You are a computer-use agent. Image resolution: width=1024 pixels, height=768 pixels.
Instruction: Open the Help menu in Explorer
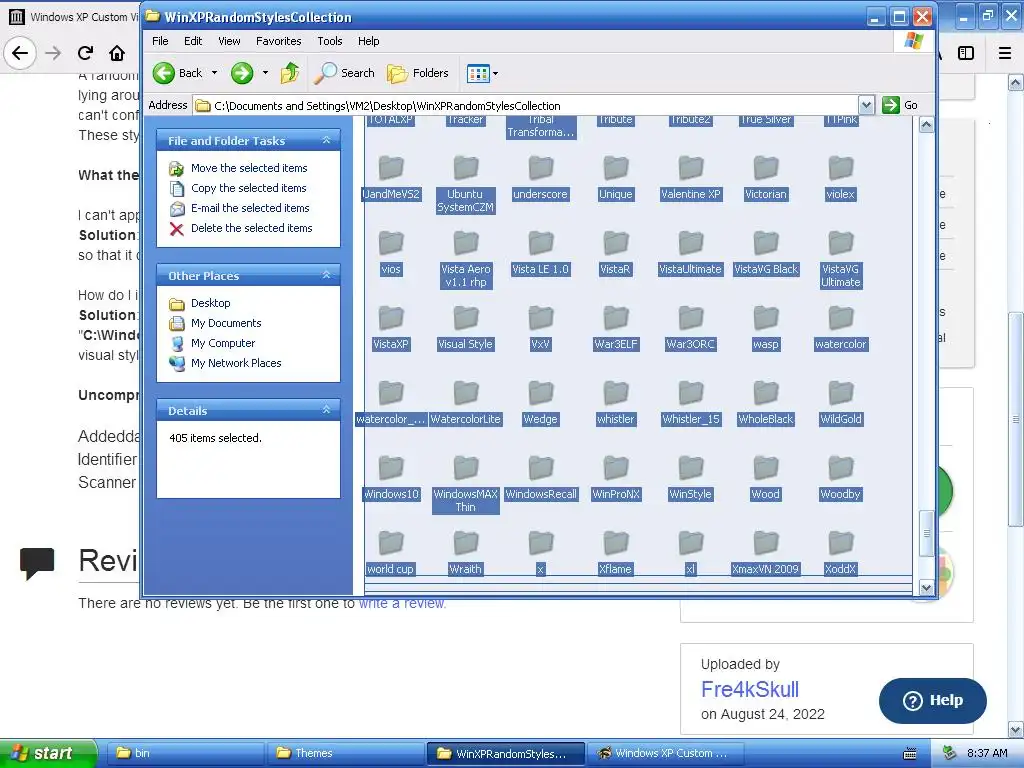click(x=368, y=41)
